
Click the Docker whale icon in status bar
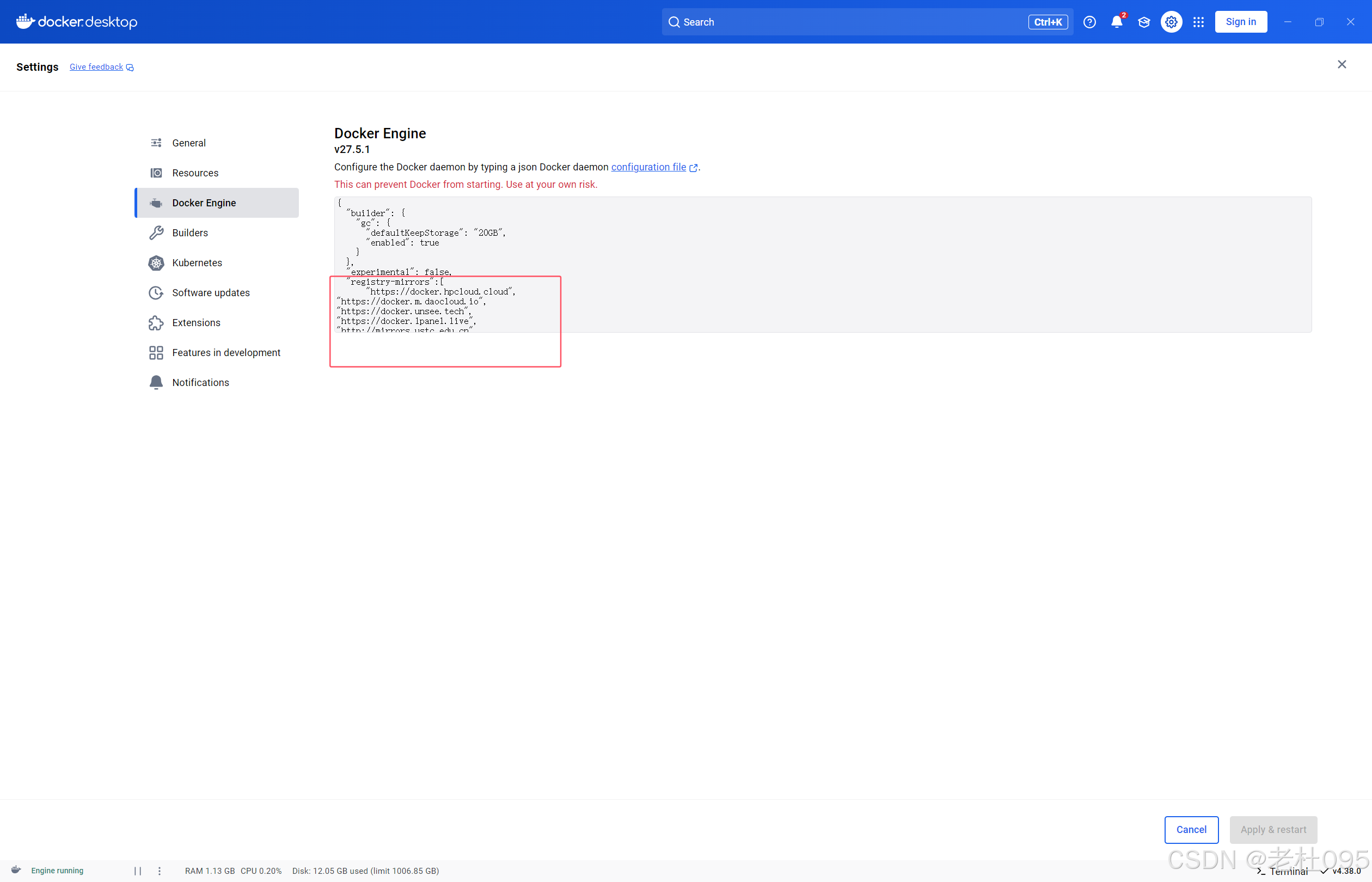[x=16, y=870]
